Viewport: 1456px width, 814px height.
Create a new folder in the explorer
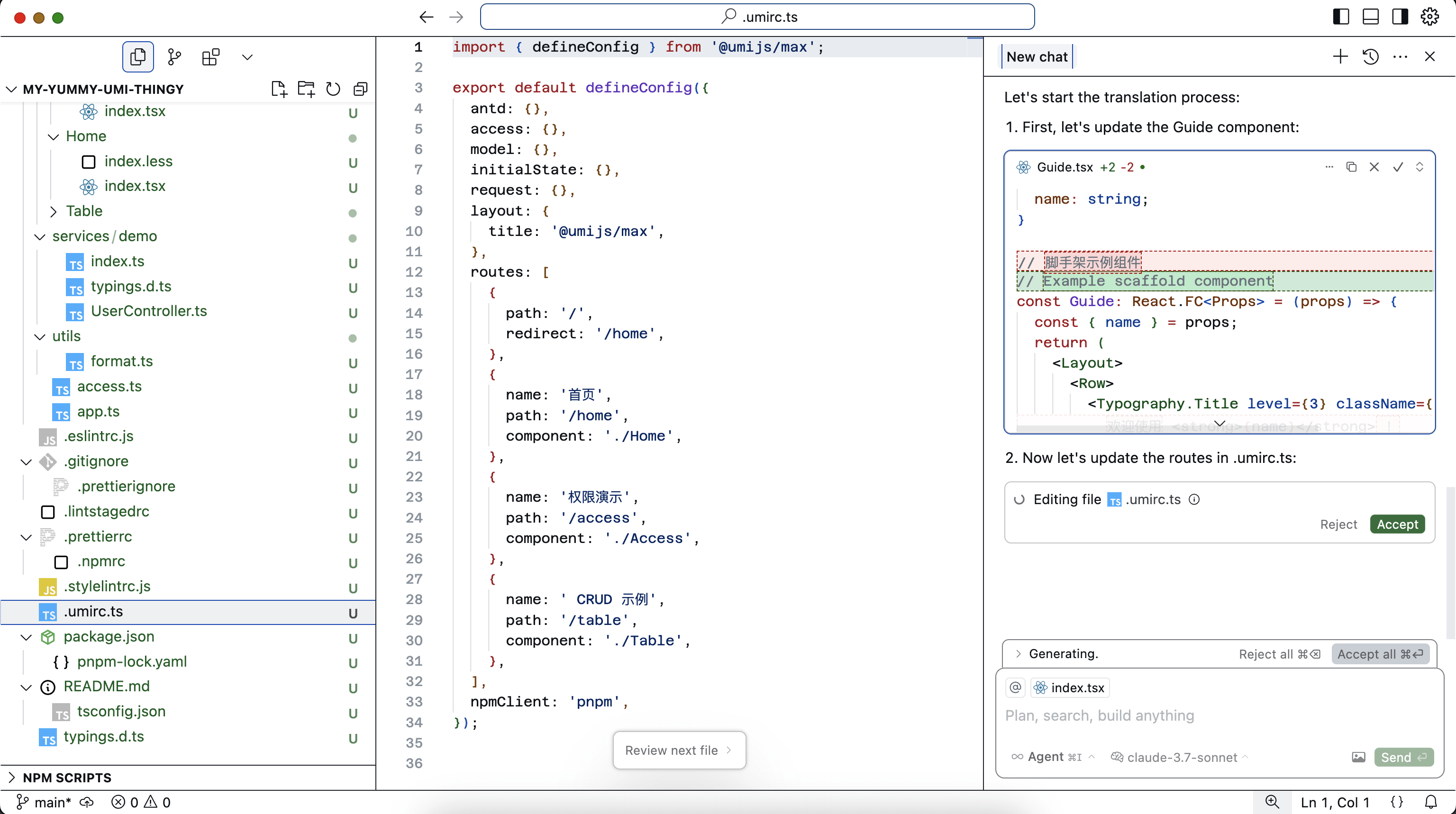tap(306, 89)
